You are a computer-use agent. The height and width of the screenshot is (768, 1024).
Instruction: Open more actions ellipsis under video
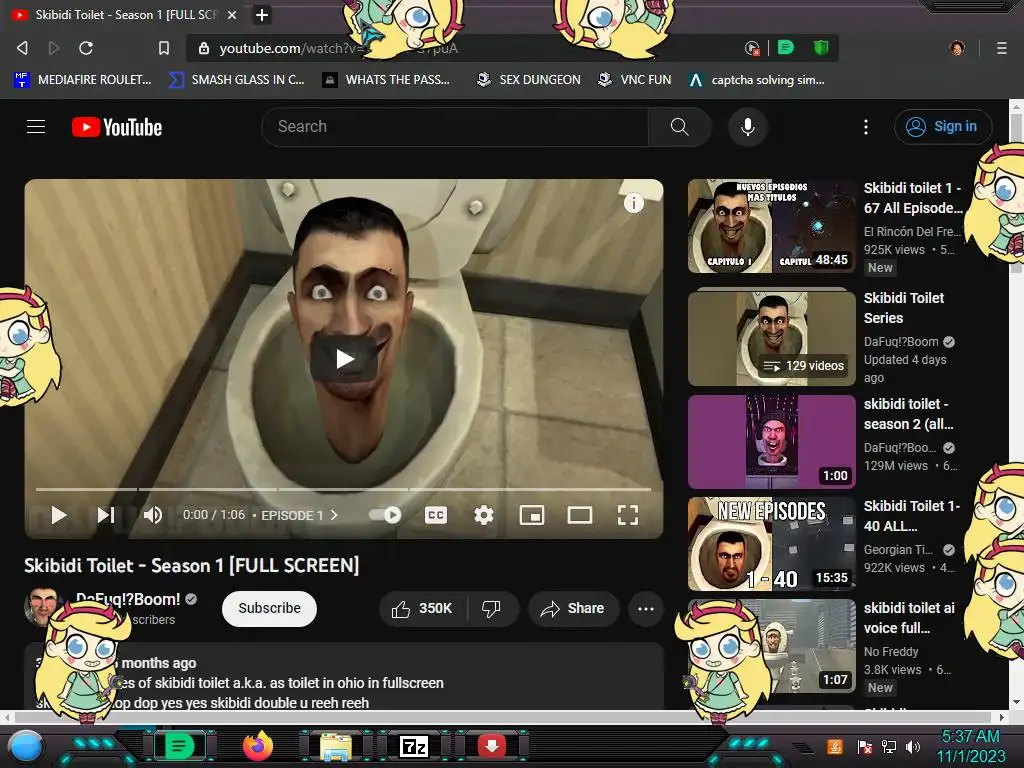[646, 608]
